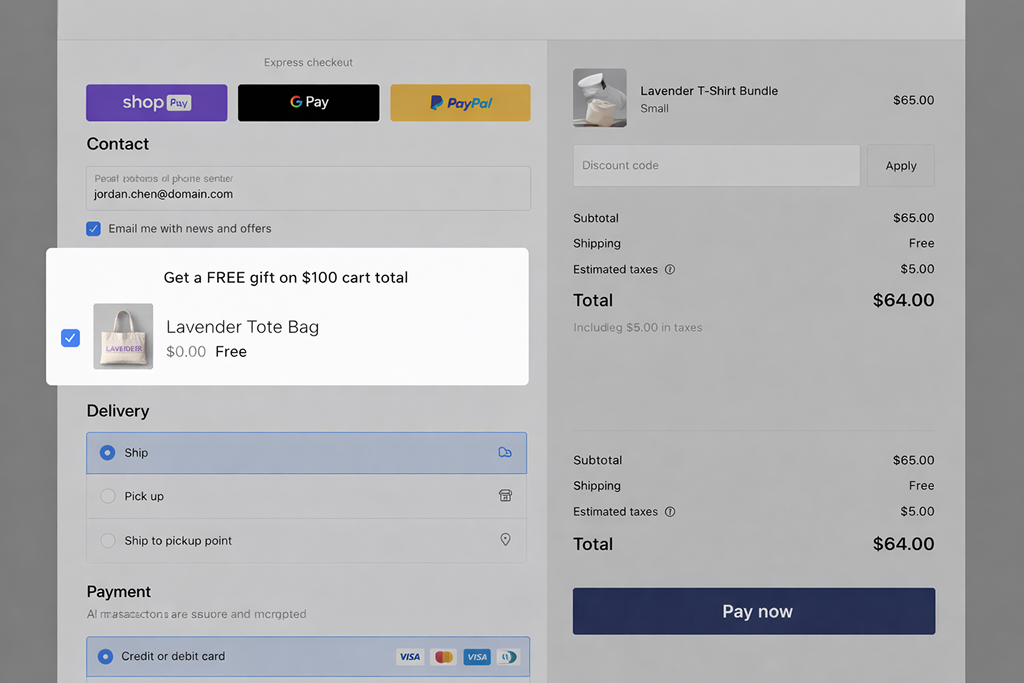Select Credit or debit card payment
This screenshot has width=1024, height=683.
pos(106,657)
